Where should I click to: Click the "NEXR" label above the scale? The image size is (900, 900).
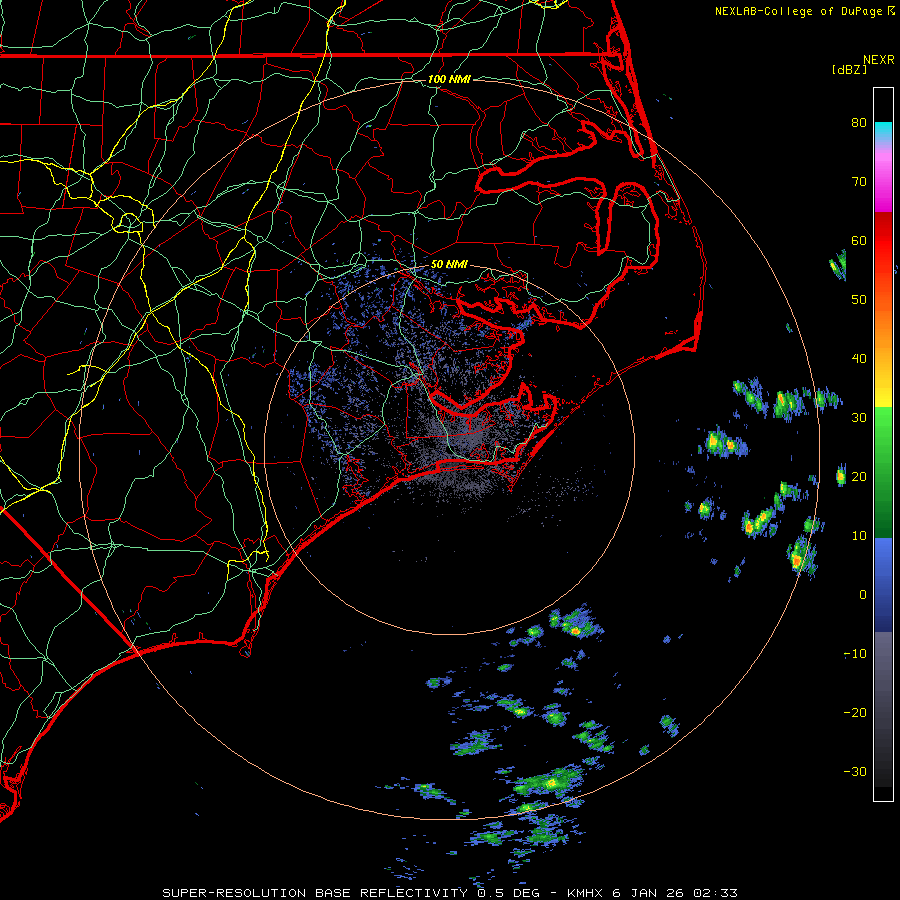[879, 60]
